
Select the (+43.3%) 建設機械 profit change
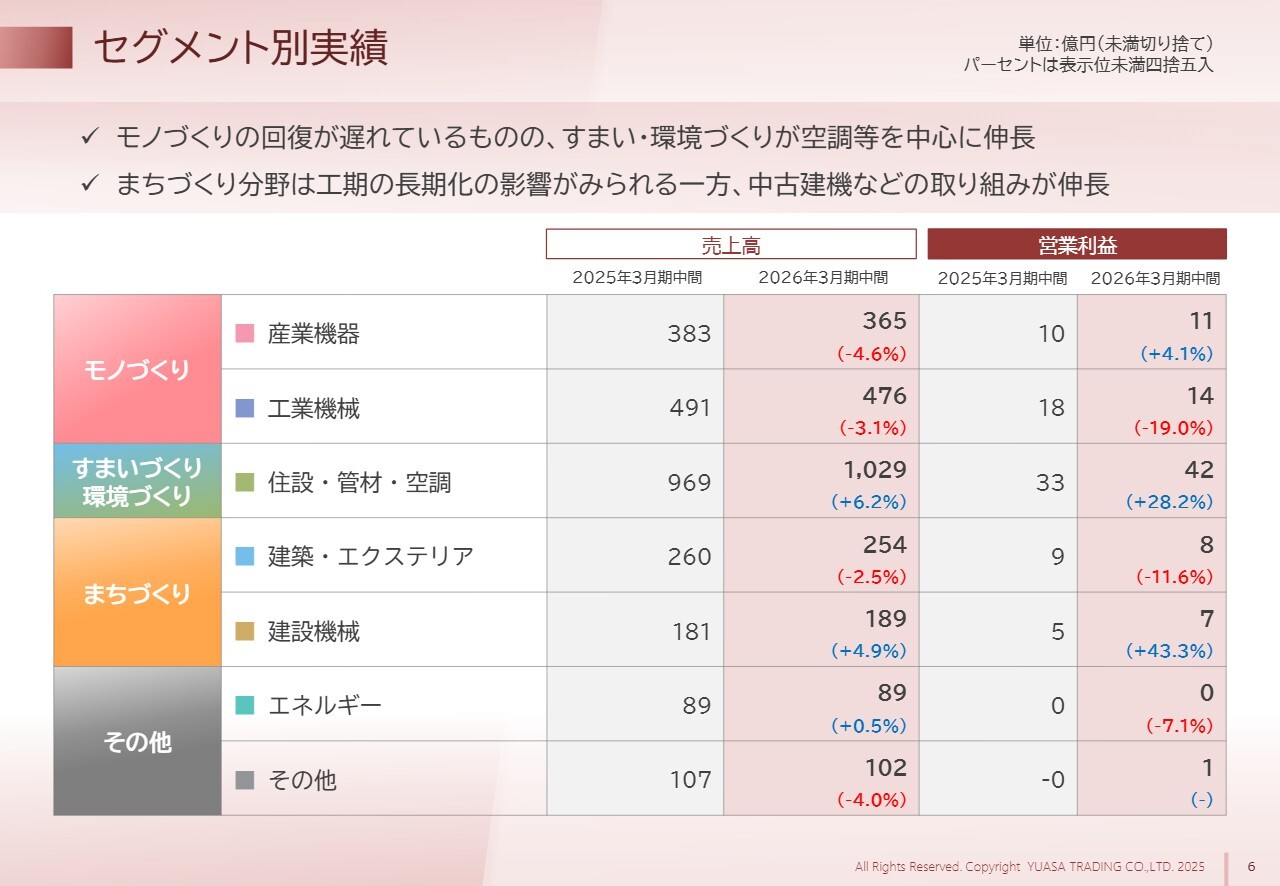[x=1169, y=651]
